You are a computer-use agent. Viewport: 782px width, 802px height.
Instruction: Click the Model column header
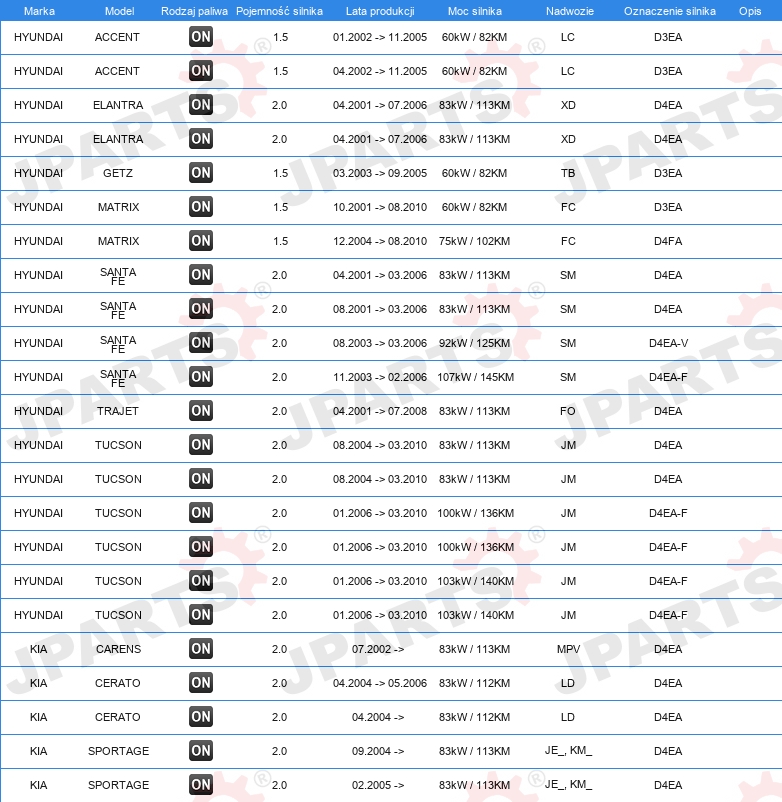click(120, 11)
